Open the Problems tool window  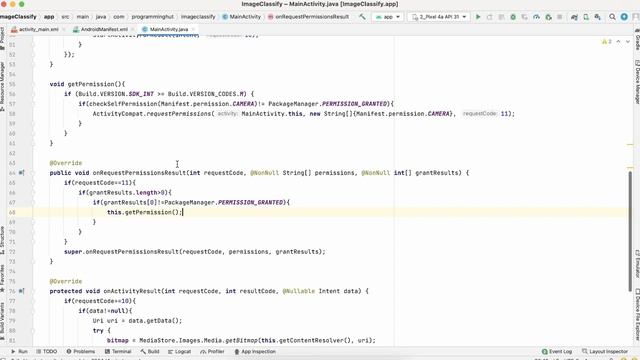(x=80, y=351)
